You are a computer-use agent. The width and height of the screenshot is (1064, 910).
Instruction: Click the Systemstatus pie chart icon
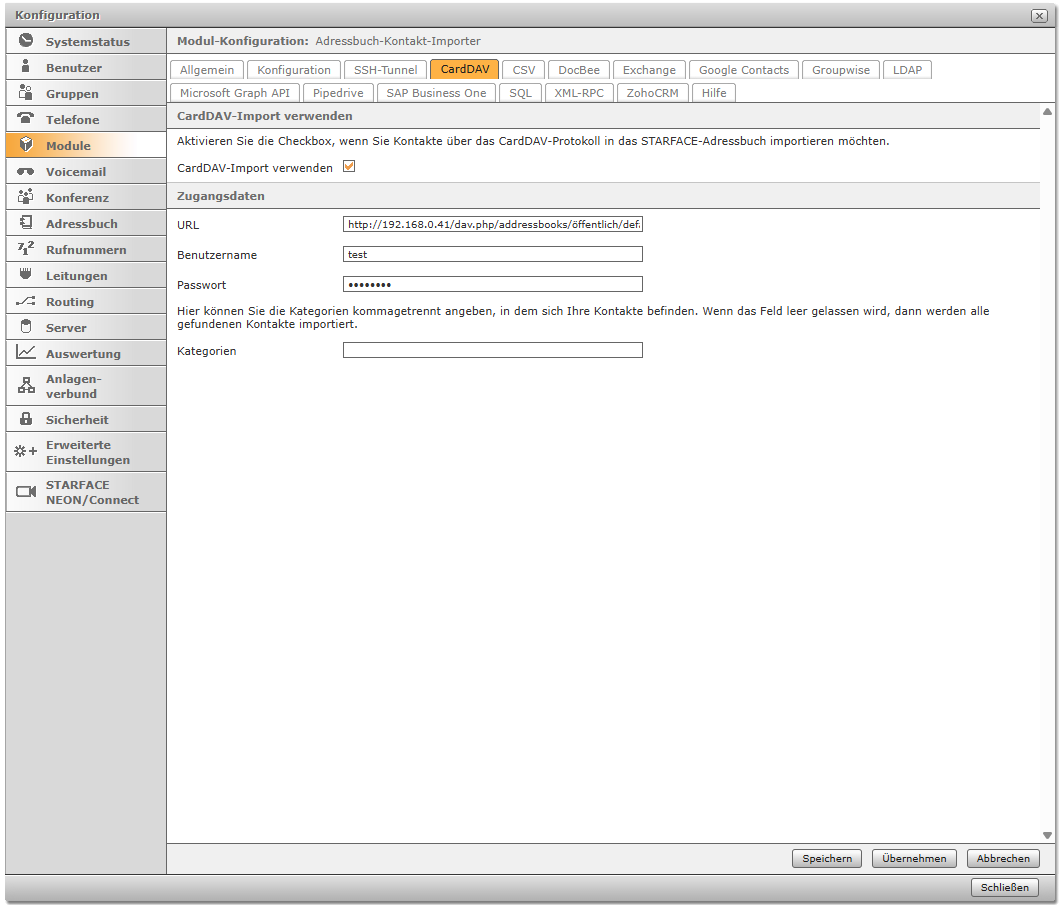coord(26,41)
